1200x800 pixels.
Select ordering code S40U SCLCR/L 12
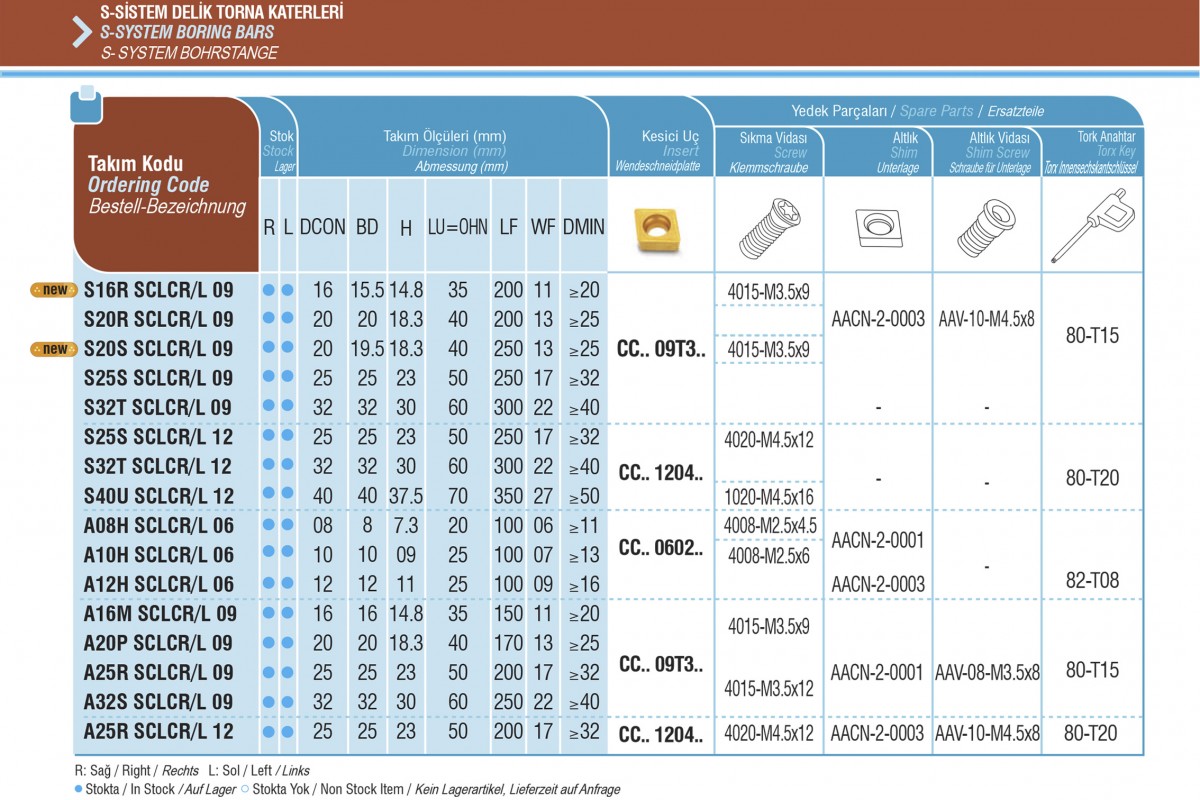159,496
